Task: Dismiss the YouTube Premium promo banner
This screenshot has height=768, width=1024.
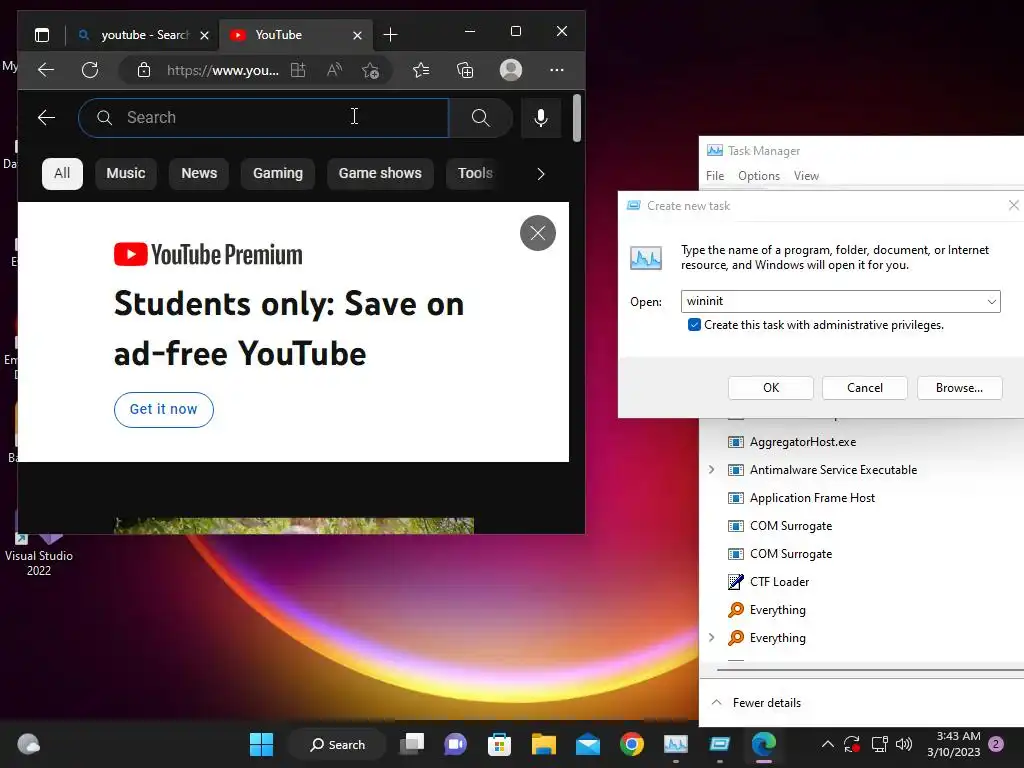Action: pos(537,233)
